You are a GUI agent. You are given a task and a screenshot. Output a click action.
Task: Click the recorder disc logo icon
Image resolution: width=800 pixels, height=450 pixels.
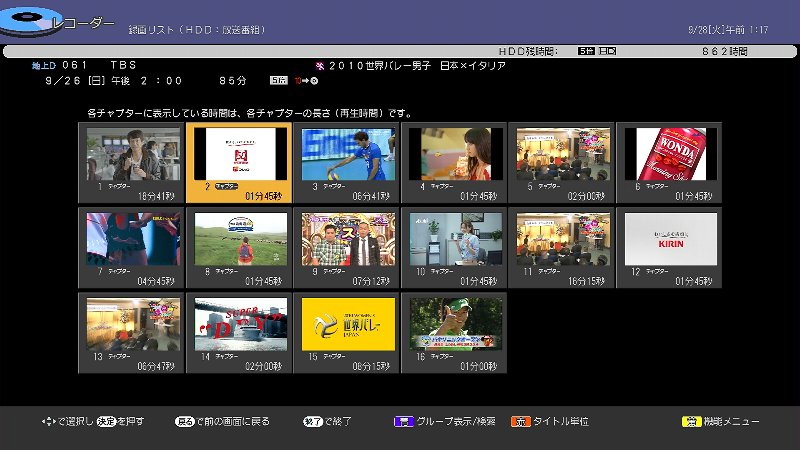pos(30,19)
